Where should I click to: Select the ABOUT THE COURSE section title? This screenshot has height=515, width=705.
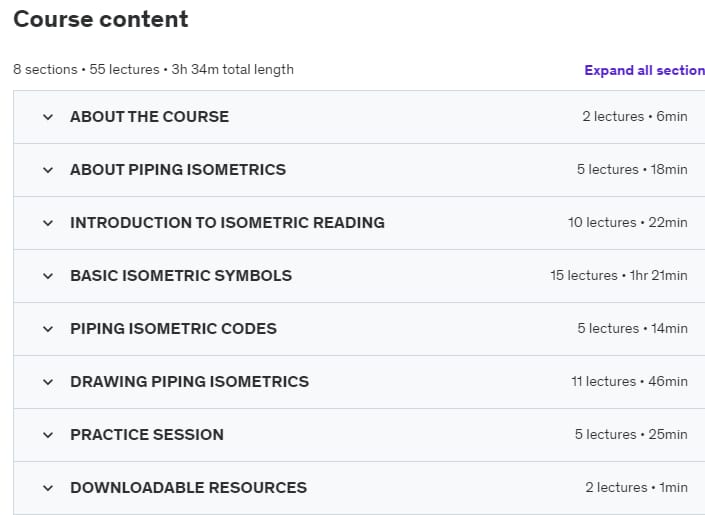150,116
